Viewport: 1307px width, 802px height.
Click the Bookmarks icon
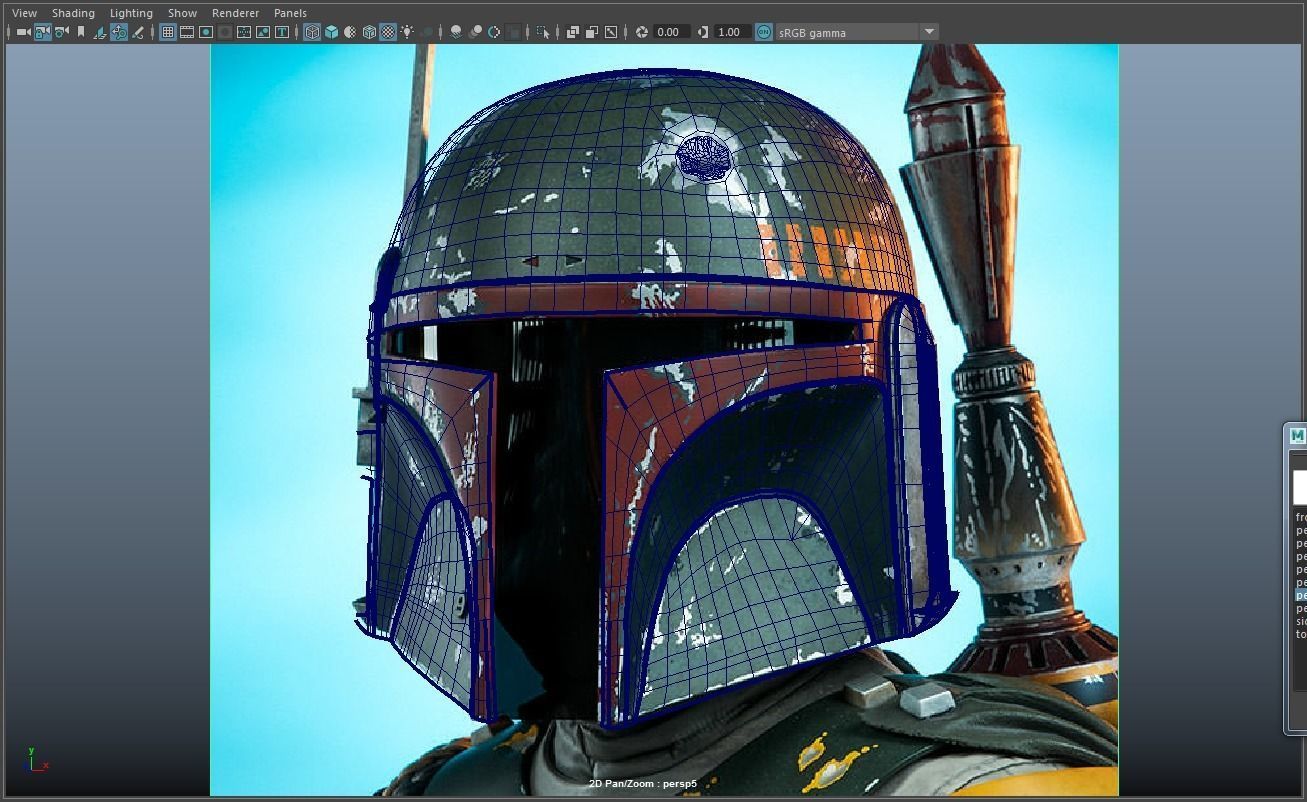pos(80,32)
